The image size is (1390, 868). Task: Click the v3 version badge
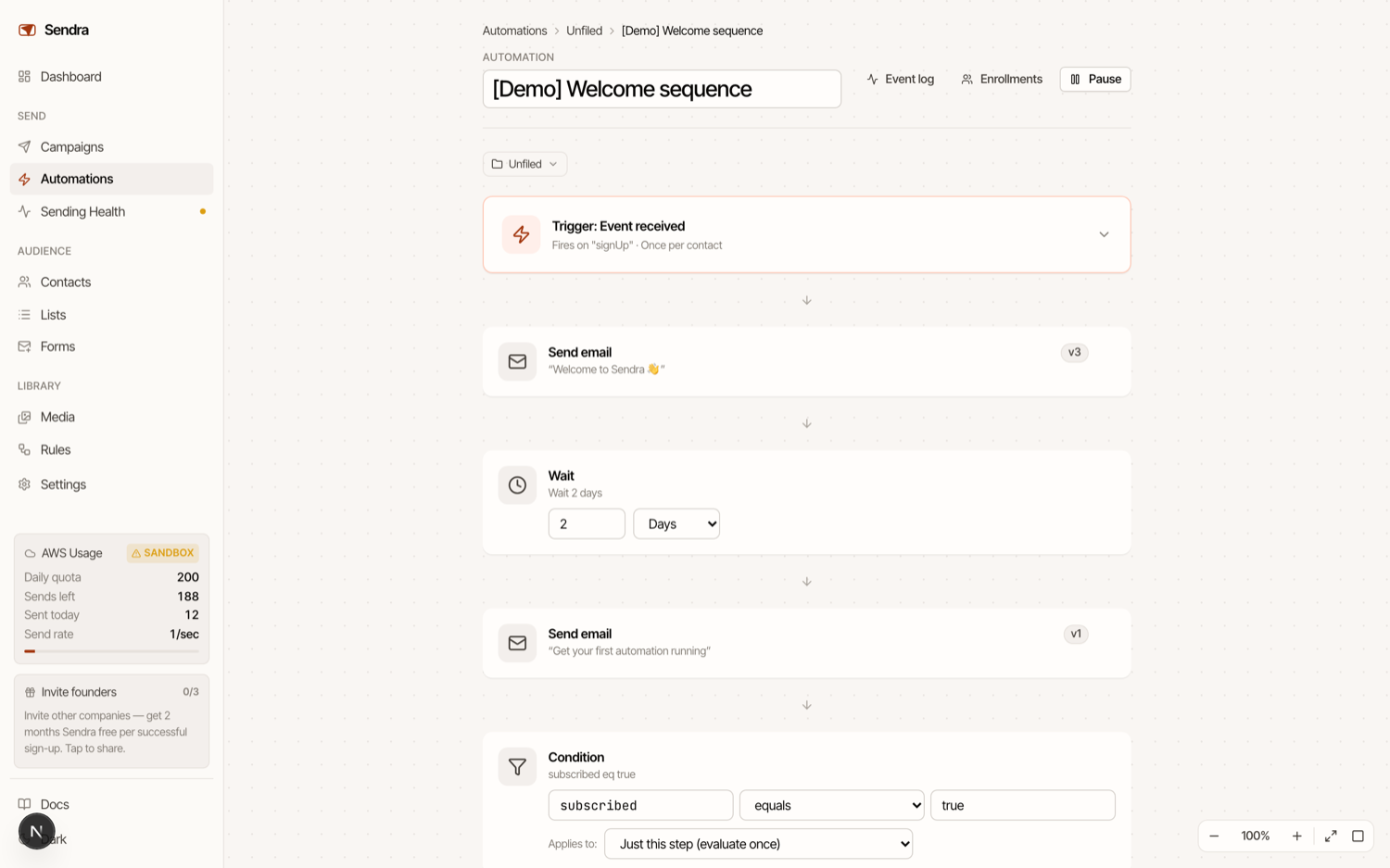(x=1074, y=352)
